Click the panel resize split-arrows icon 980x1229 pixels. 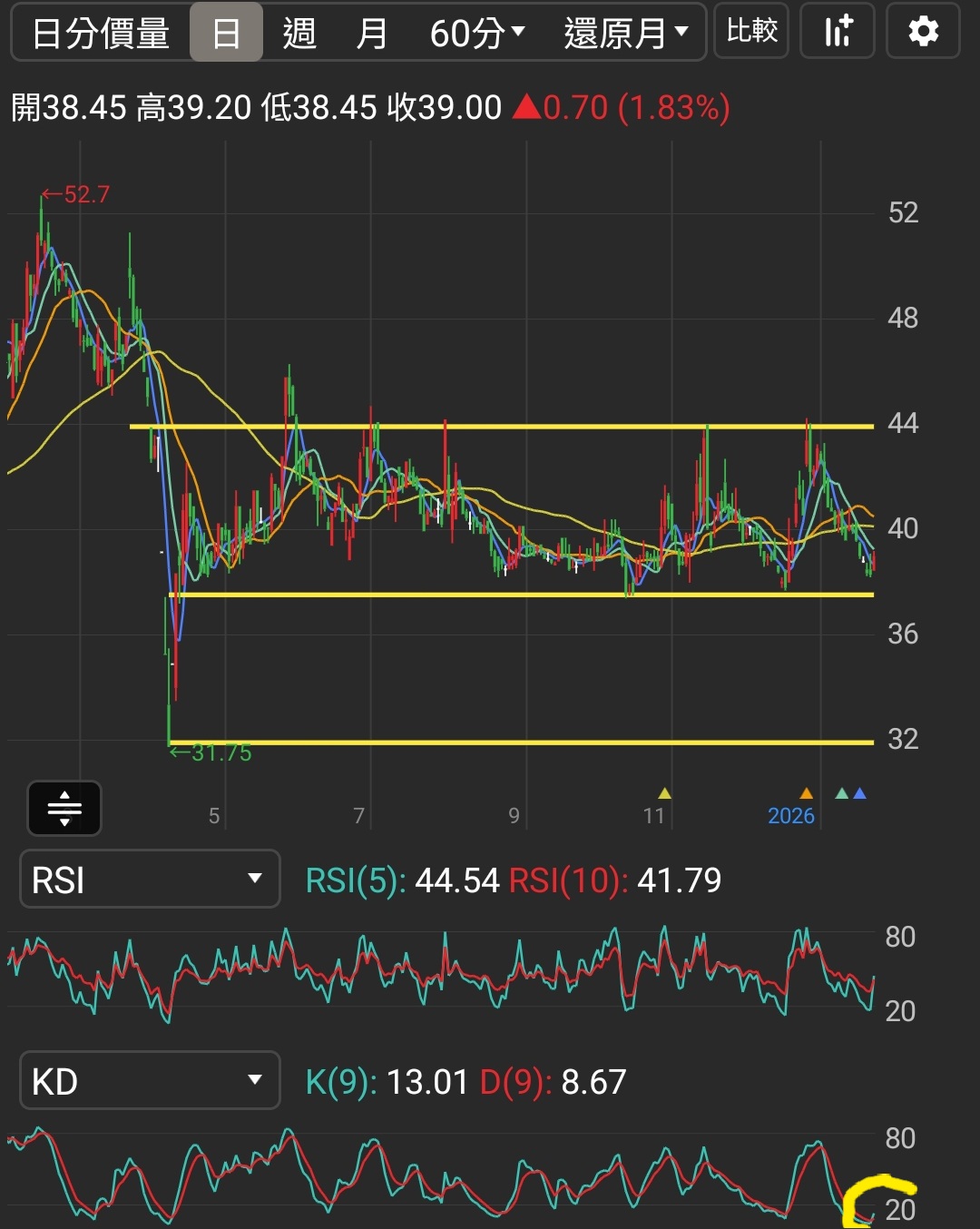64,808
